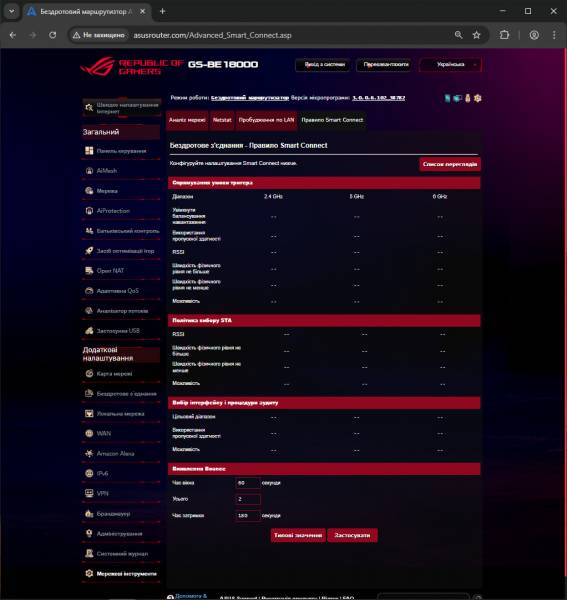The height and width of the screenshot is (600, 567).
Task: Click the first status icon near firmware version
Action: (x=447, y=98)
